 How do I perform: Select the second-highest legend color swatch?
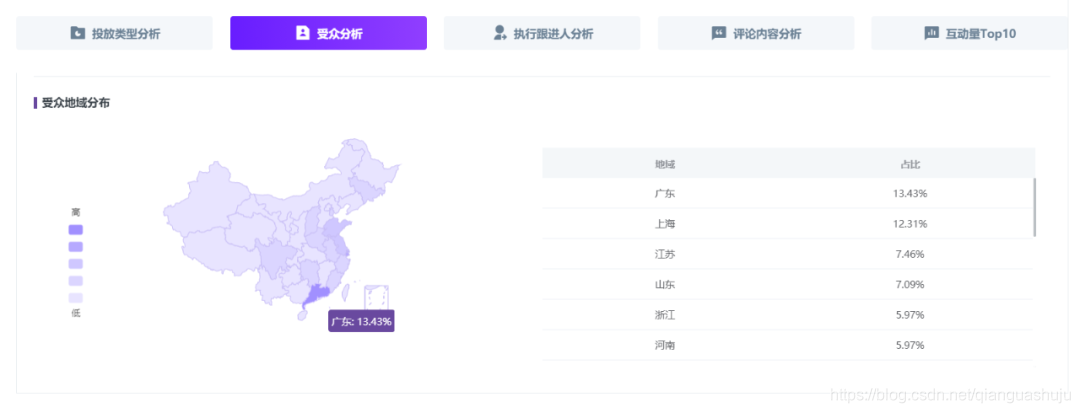(76, 247)
